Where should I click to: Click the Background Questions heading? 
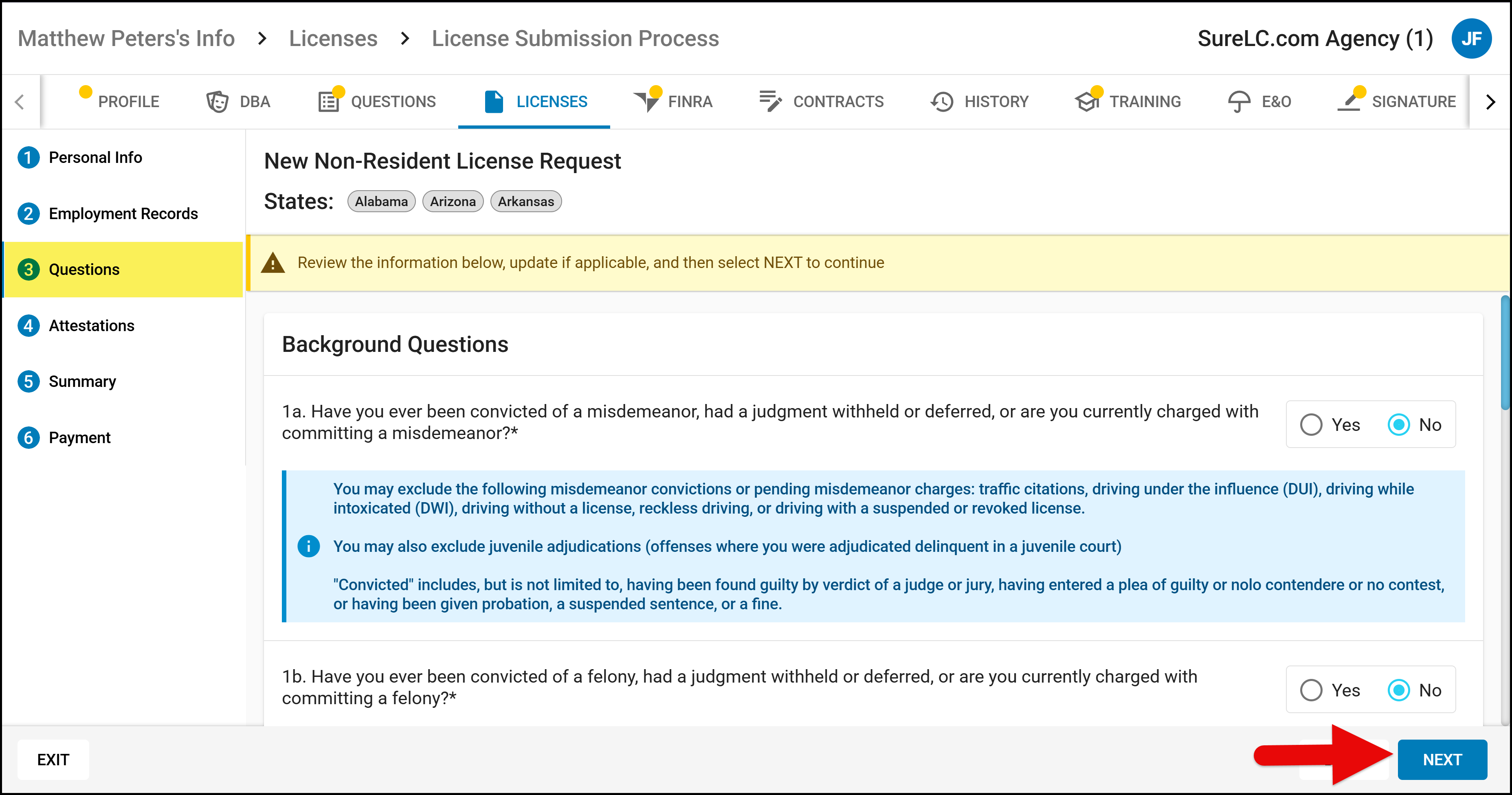pos(395,344)
